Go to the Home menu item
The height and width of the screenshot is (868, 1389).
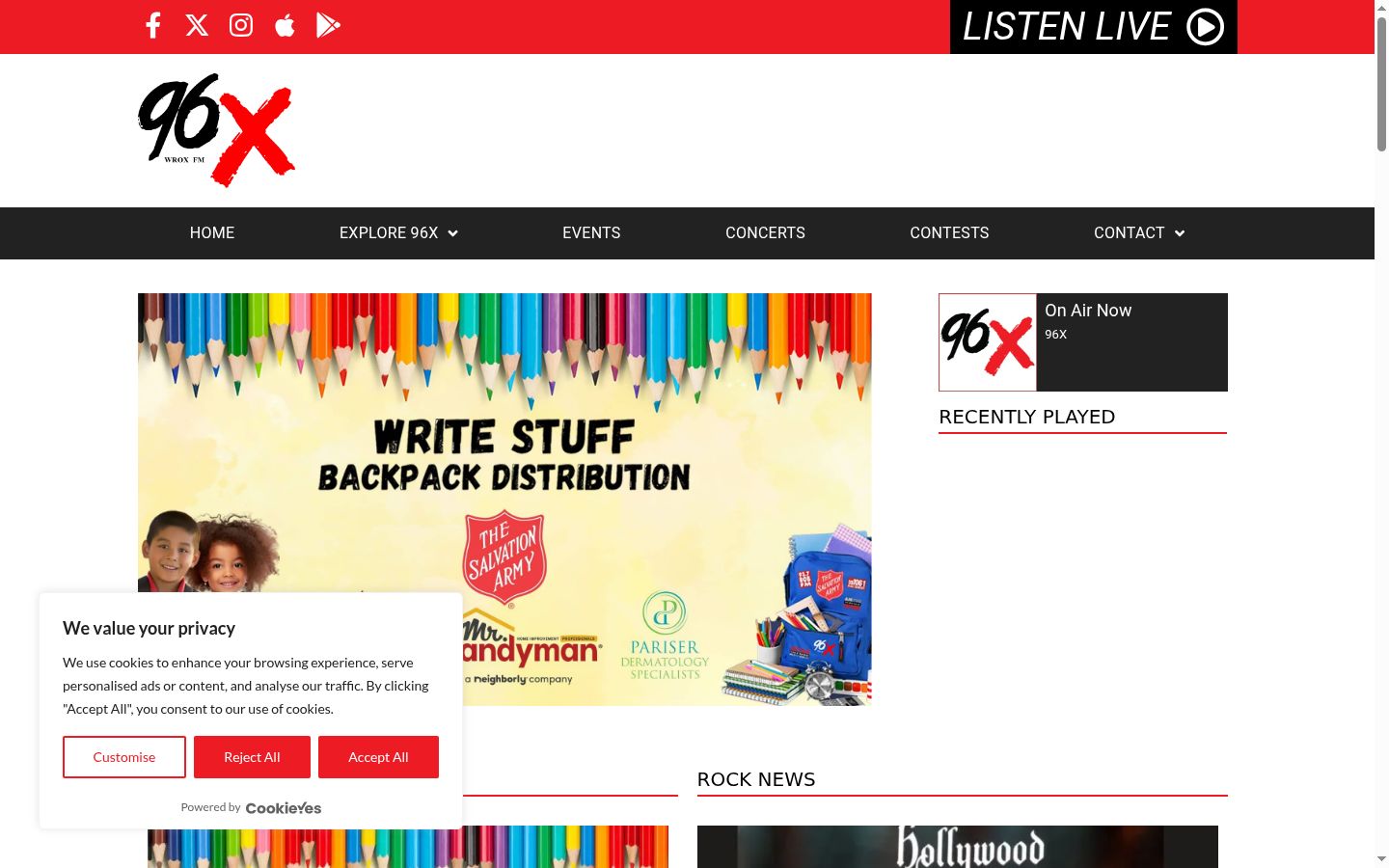click(212, 233)
